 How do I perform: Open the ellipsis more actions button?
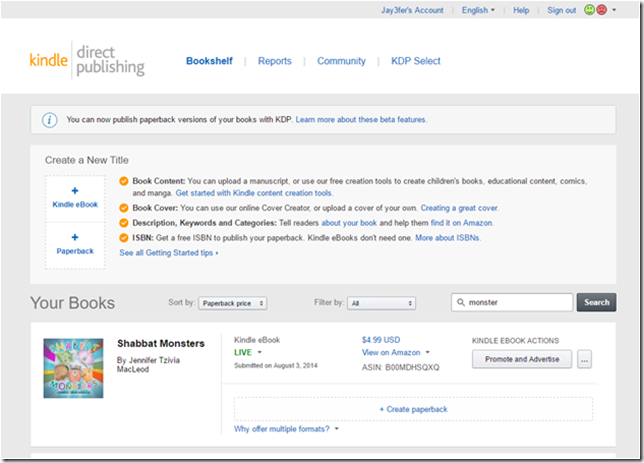click(x=584, y=359)
